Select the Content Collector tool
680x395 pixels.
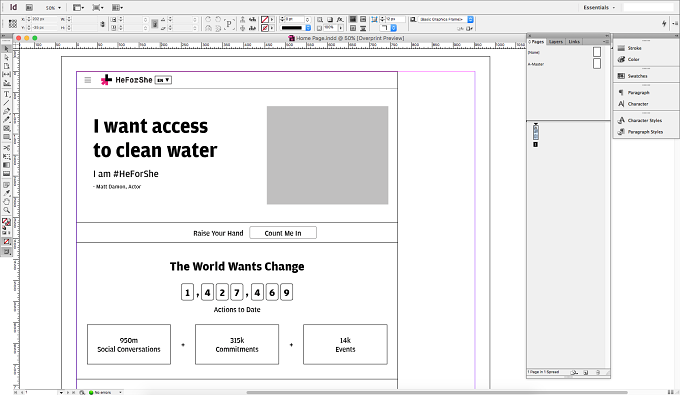click(7, 83)
